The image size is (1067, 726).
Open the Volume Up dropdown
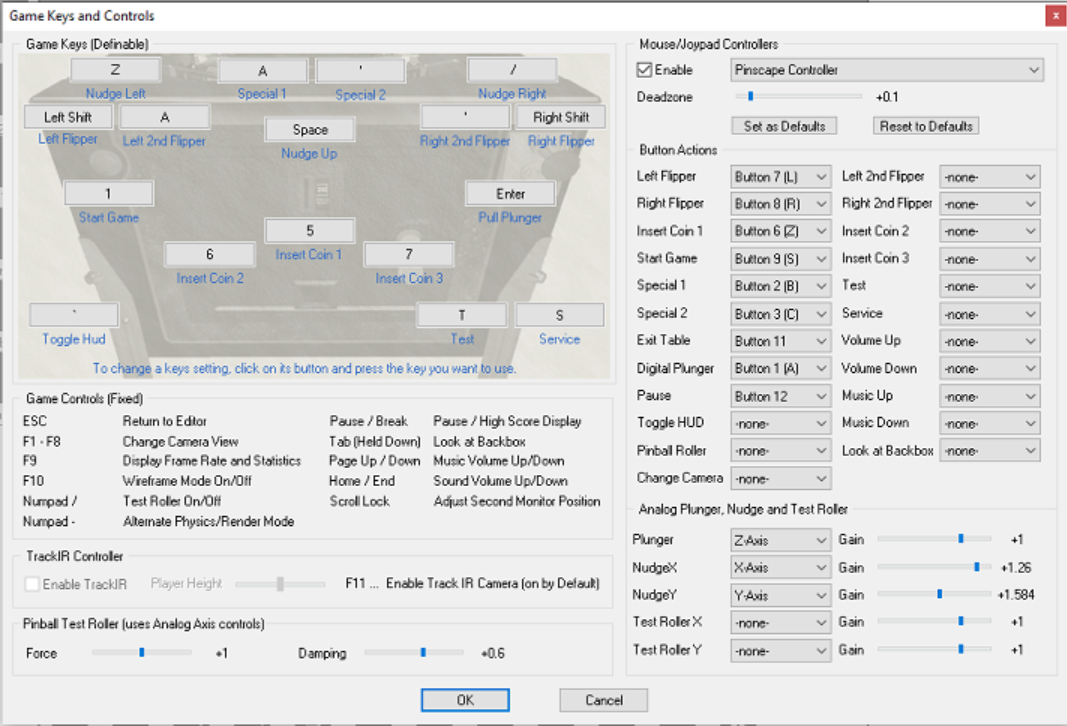pos(989,342)
